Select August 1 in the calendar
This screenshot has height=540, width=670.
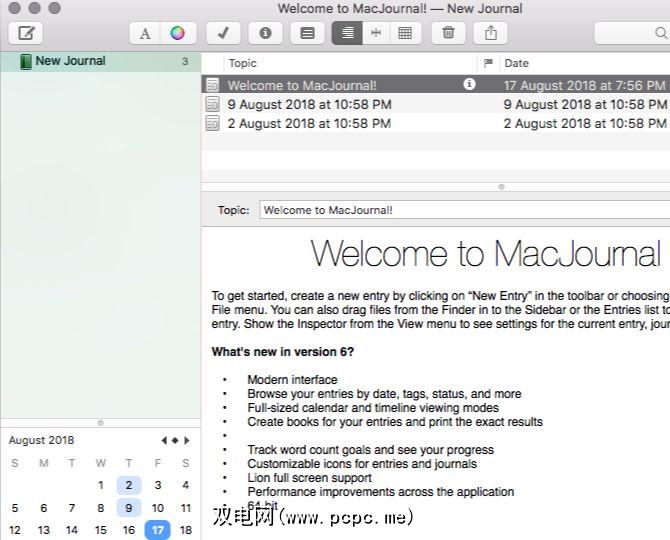point(101,485)
